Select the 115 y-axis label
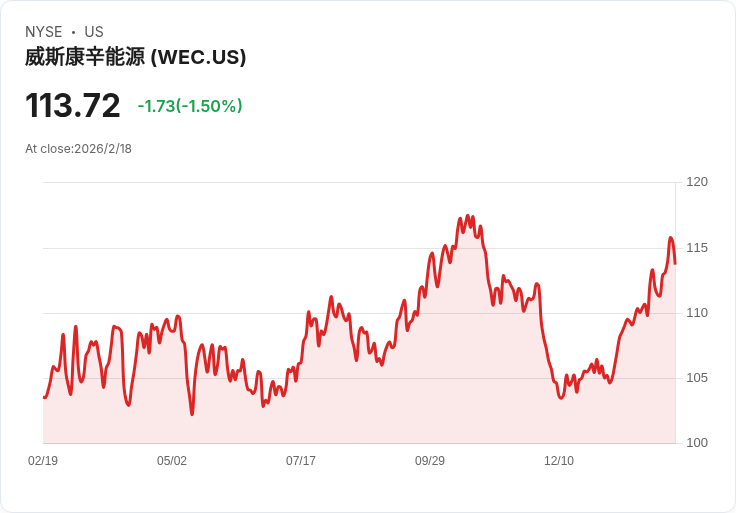 click(x=697, y=247)
